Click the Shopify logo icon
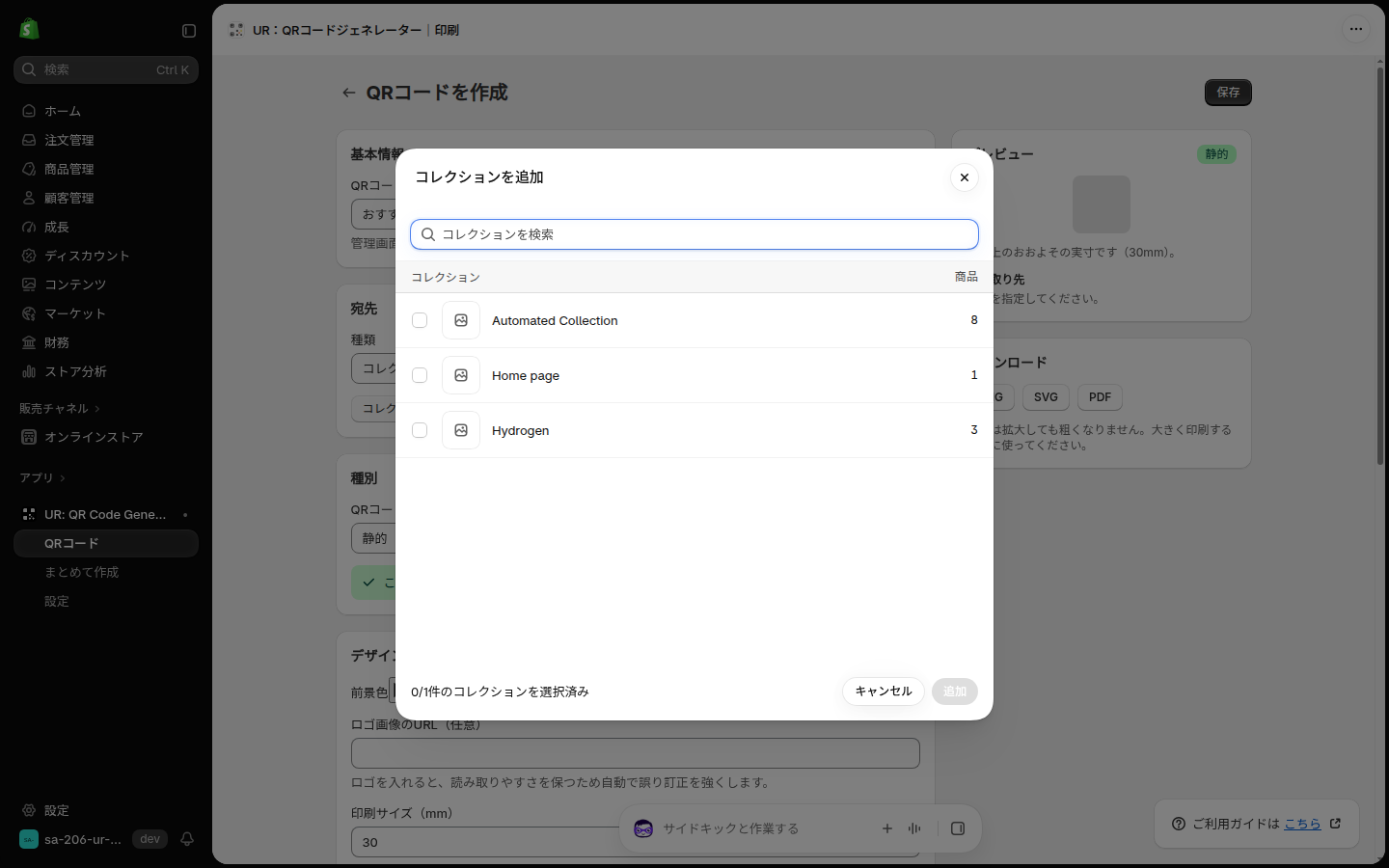Screen dimensions: 1389x868 (x=29, y=29)
